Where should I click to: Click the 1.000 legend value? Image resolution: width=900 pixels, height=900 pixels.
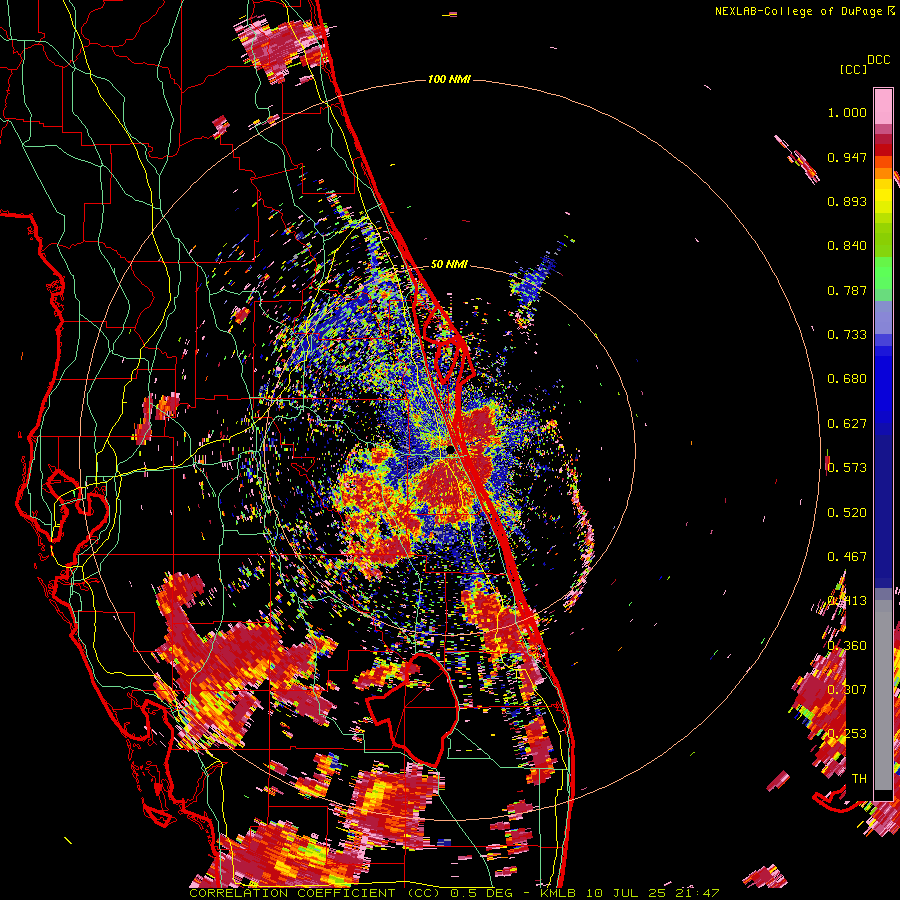click(x=847, y=112)
